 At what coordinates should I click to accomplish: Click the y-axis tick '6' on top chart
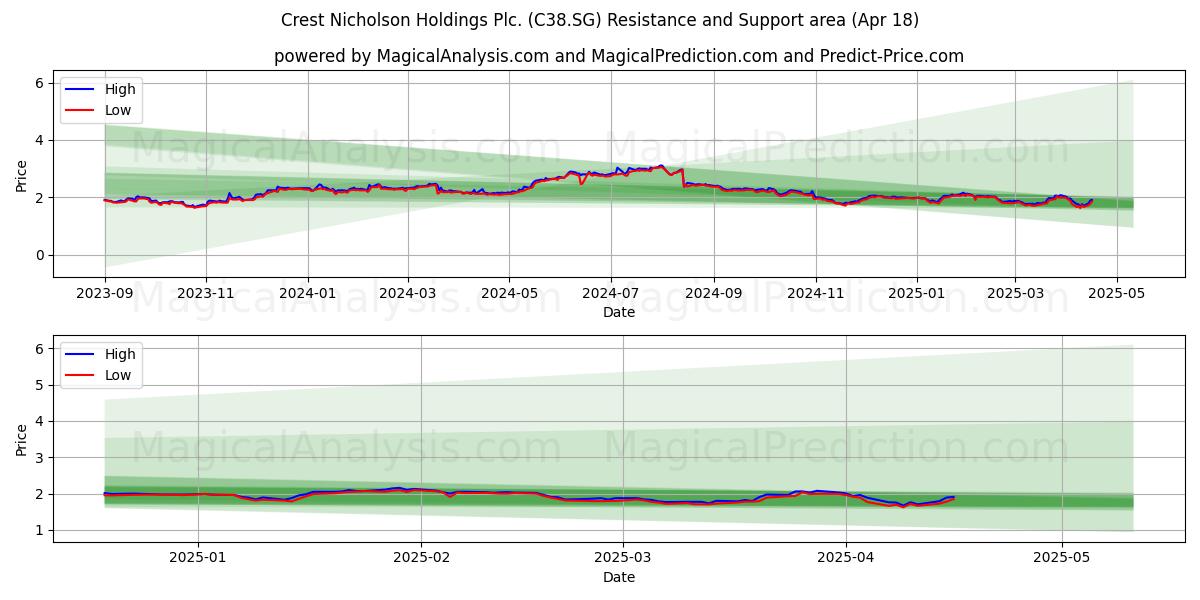tap(41, 83)
